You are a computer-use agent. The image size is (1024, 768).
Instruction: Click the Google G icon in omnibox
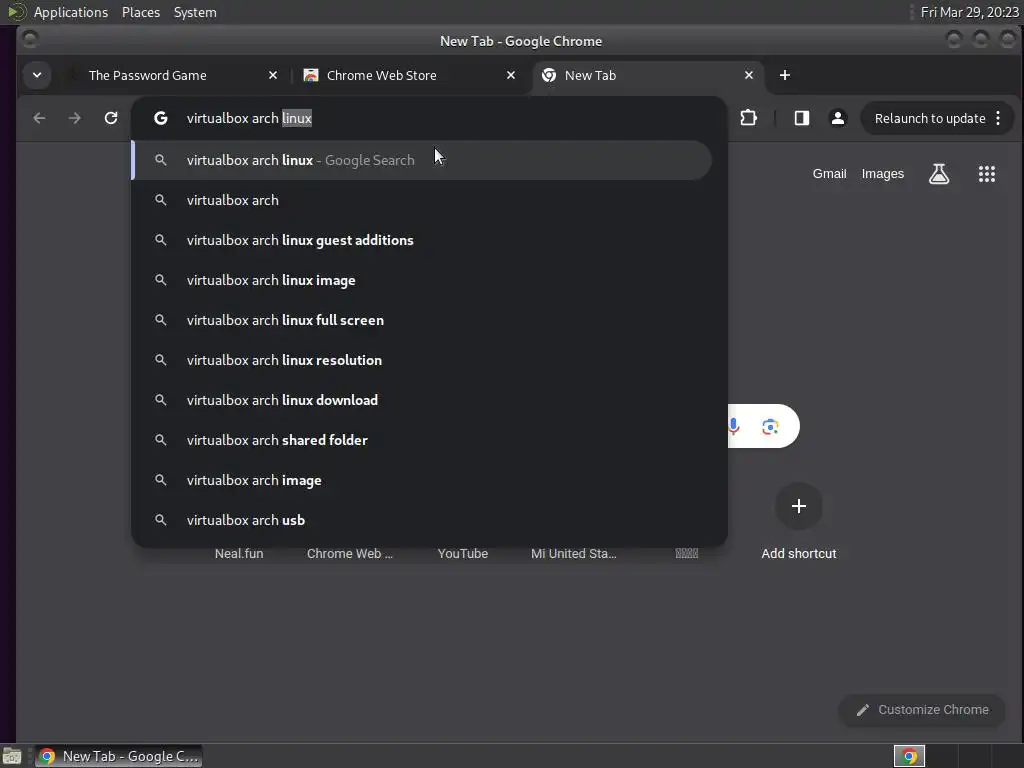[161, 118]
